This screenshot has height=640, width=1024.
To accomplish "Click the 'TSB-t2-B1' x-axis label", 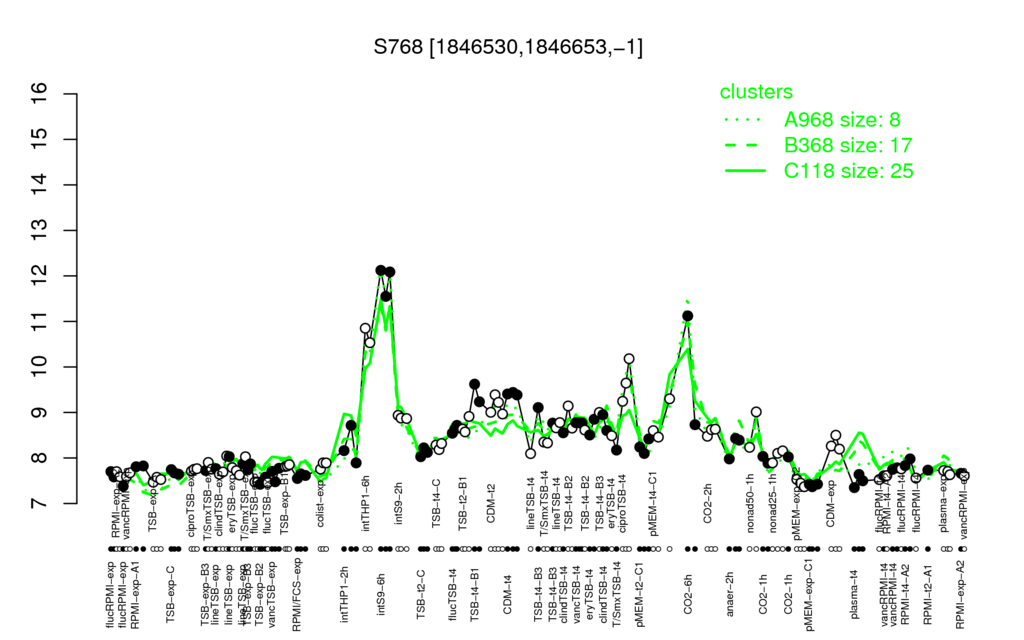I will tap(464, 503).
